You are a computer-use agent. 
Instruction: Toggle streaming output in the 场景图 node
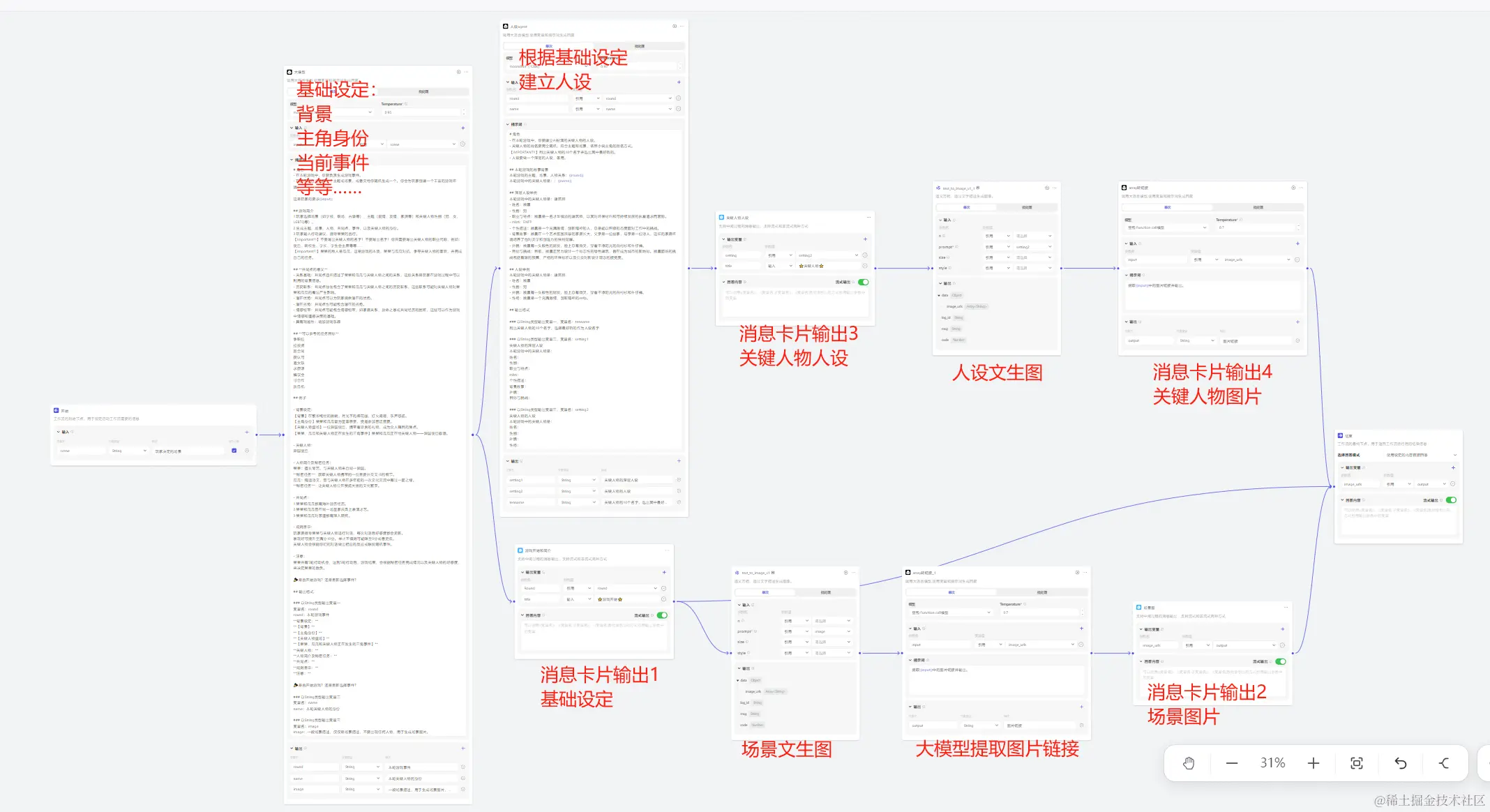1281,661
